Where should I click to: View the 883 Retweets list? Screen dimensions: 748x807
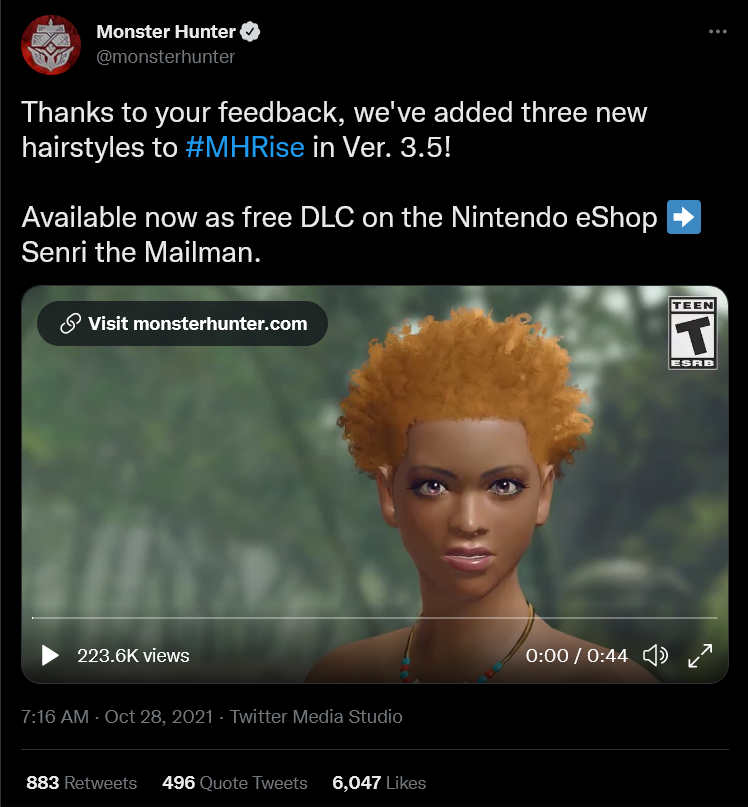coord(81,783)
